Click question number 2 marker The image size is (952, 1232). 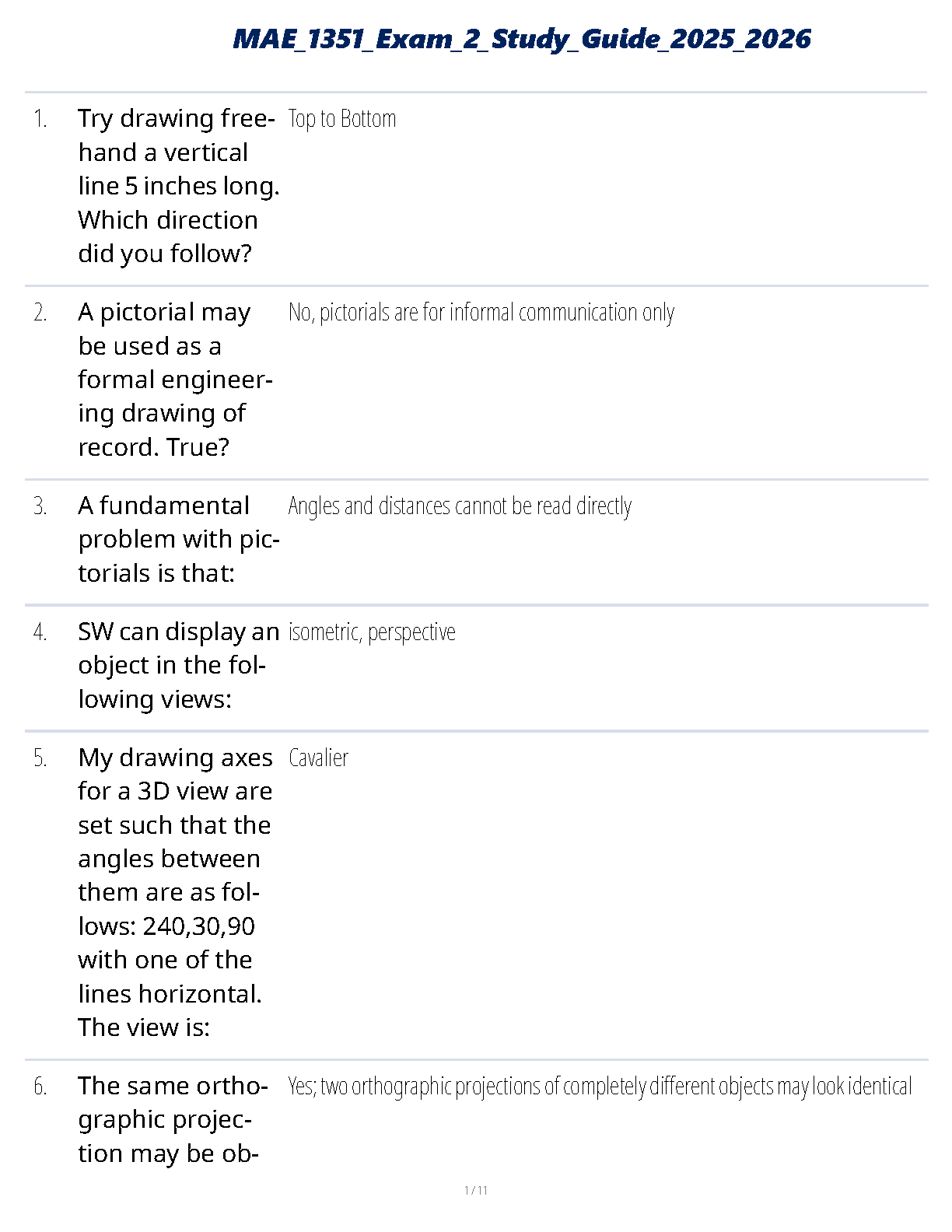pyautogui.click(x=40, y=313)
